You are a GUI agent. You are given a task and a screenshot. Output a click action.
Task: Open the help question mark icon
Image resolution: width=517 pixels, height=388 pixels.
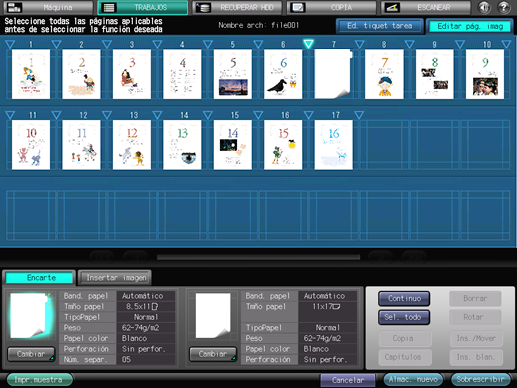pos(504,7)
